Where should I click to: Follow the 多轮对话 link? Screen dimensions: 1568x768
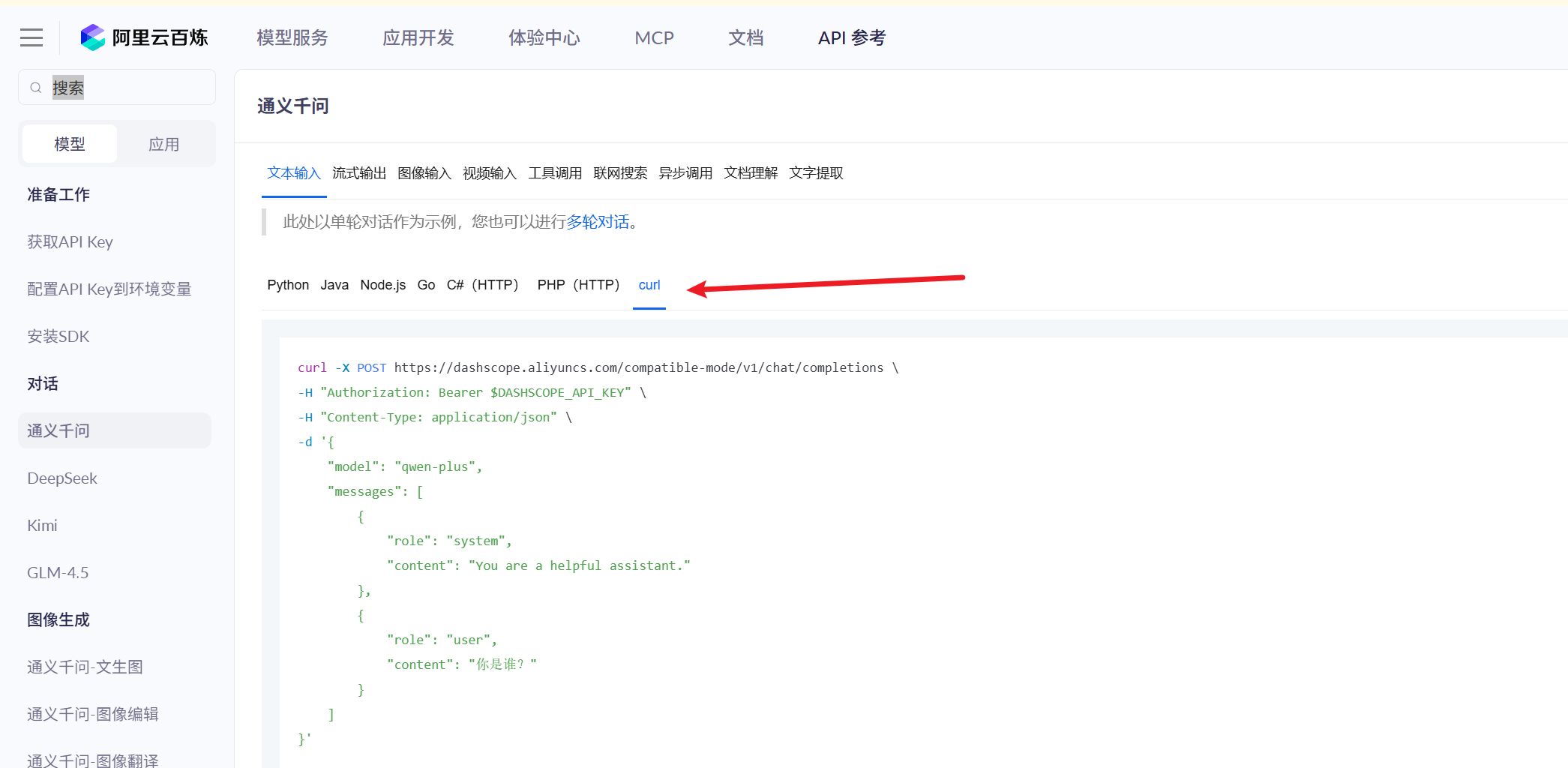(598, 222)
